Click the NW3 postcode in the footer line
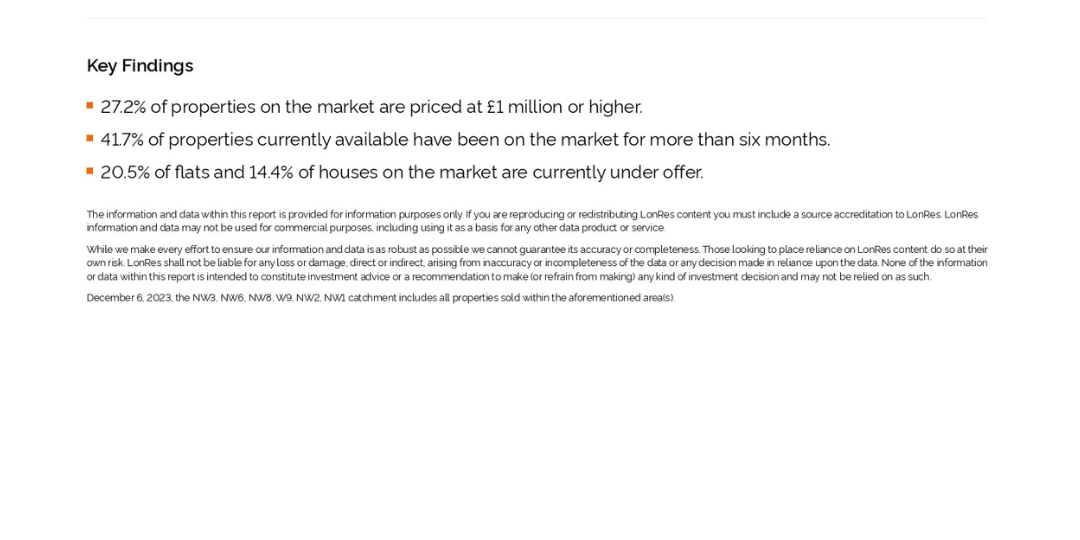Image resolution: width=1080 pixels, height=540 pixels. tap(205, 298)
